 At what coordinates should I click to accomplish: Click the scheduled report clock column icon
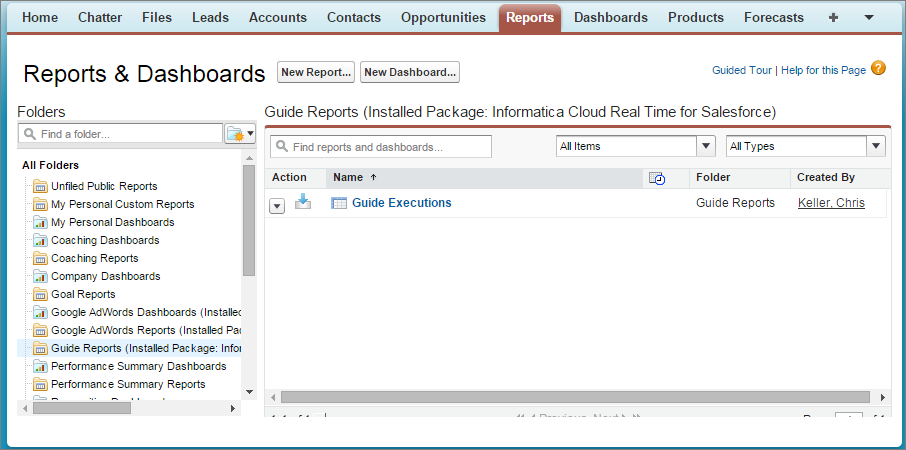[x=656, y=178]
